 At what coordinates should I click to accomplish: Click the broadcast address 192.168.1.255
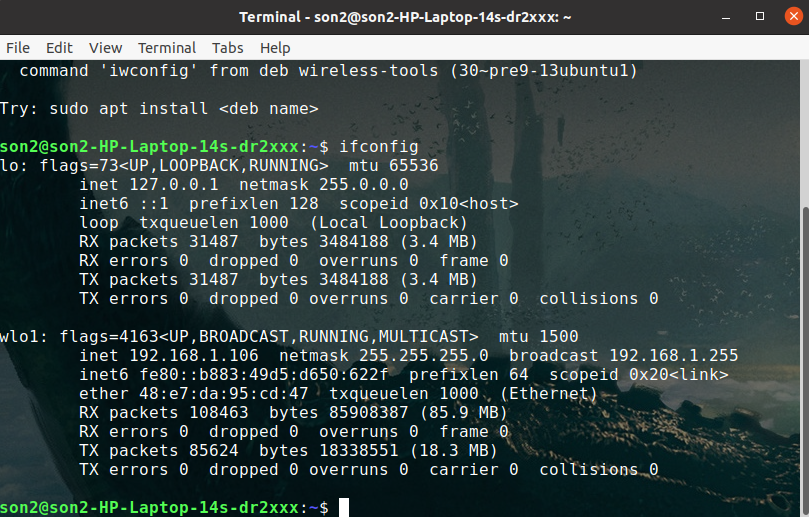click(x=674, y=356)
